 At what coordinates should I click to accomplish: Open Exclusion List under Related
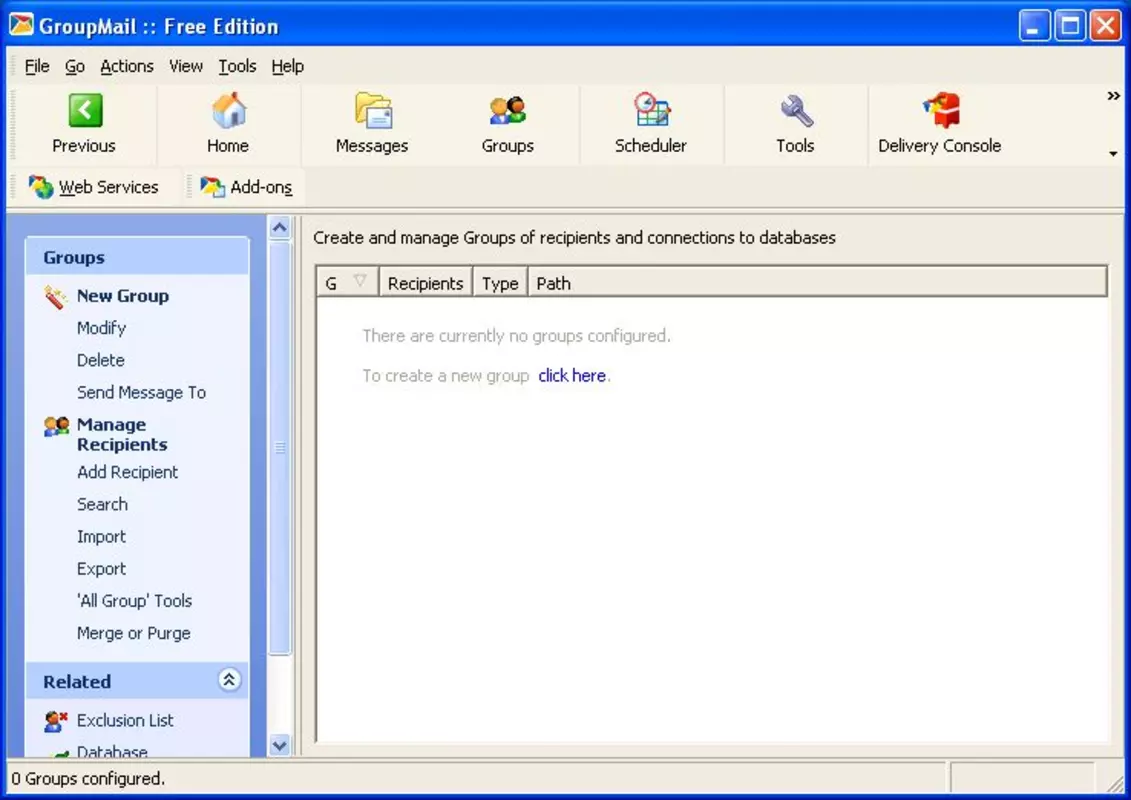coord(126,721)
